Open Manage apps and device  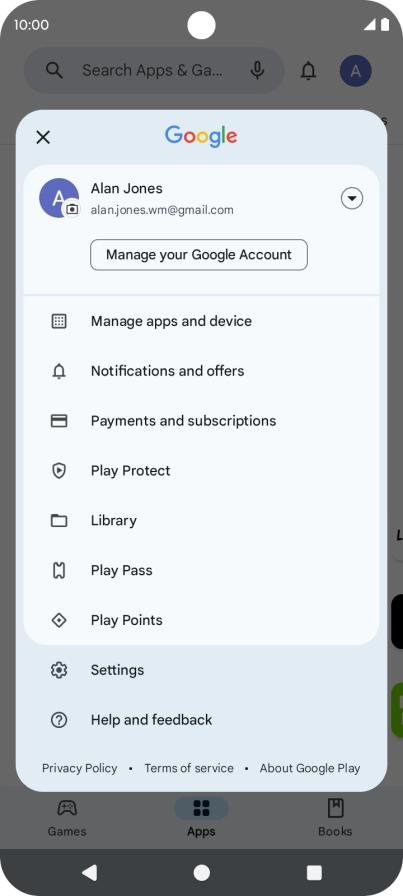pyautogui.click(x=201, y=321)
